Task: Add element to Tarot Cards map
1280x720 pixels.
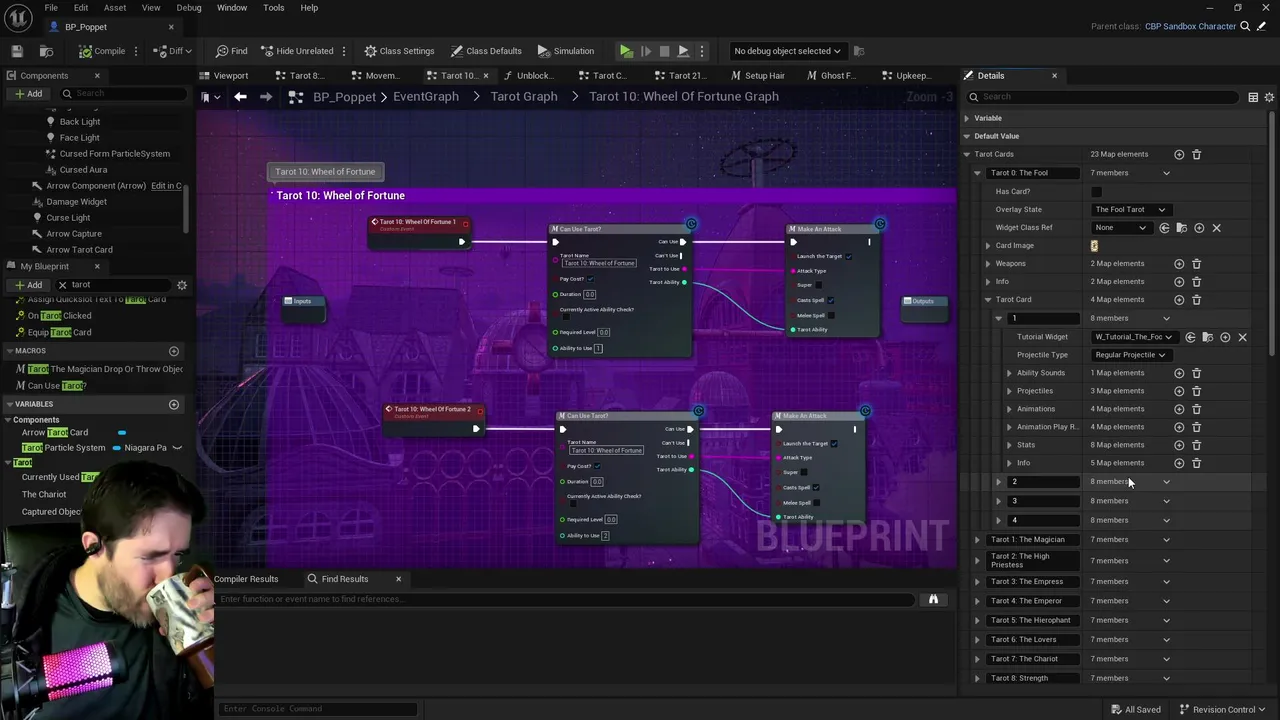Action: coord(1179,155)
